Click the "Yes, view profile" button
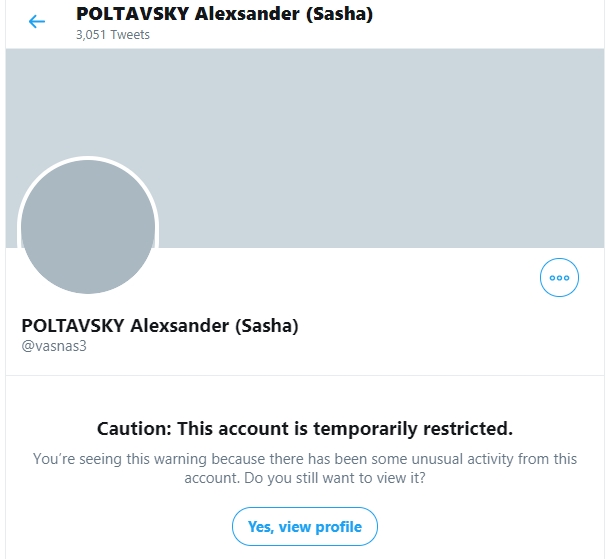The height and width of the screenshot is (559, 612). (305, 526)
